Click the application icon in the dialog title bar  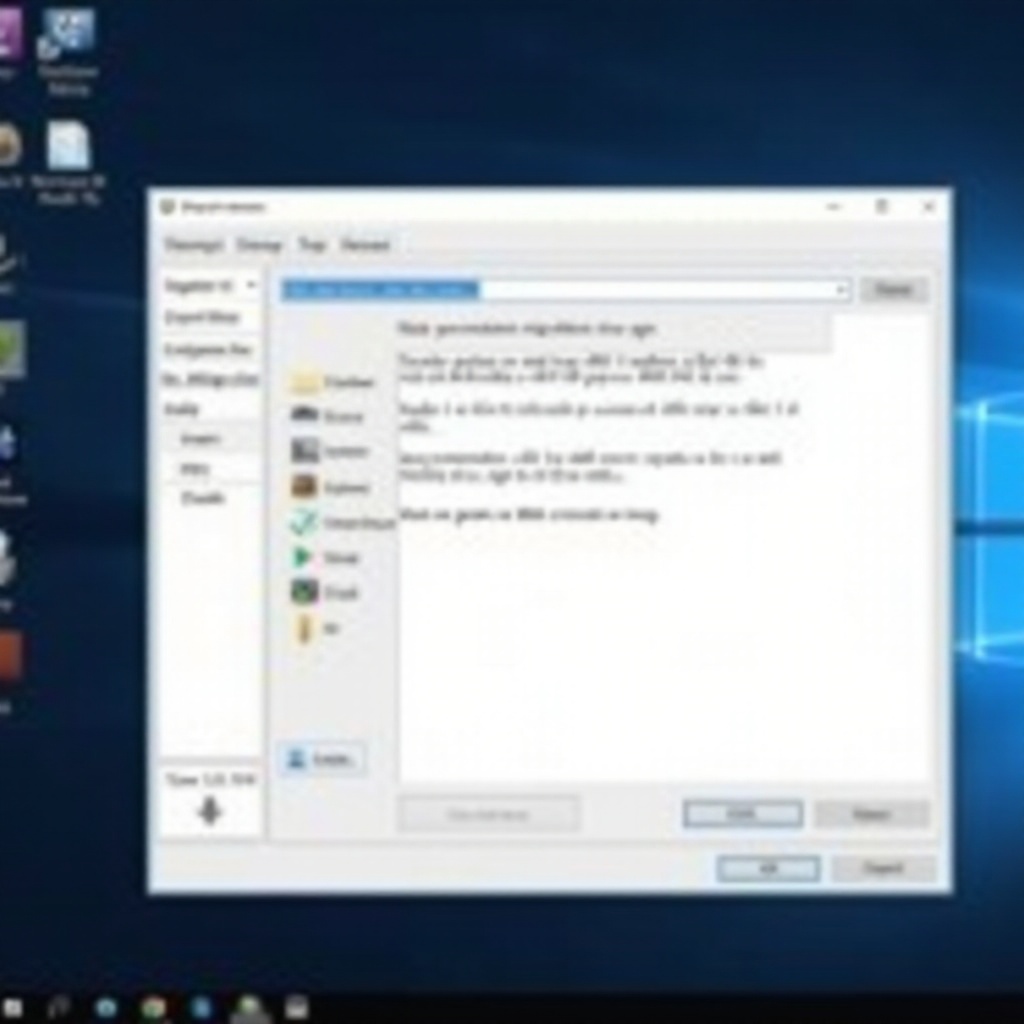pos(167,207)
